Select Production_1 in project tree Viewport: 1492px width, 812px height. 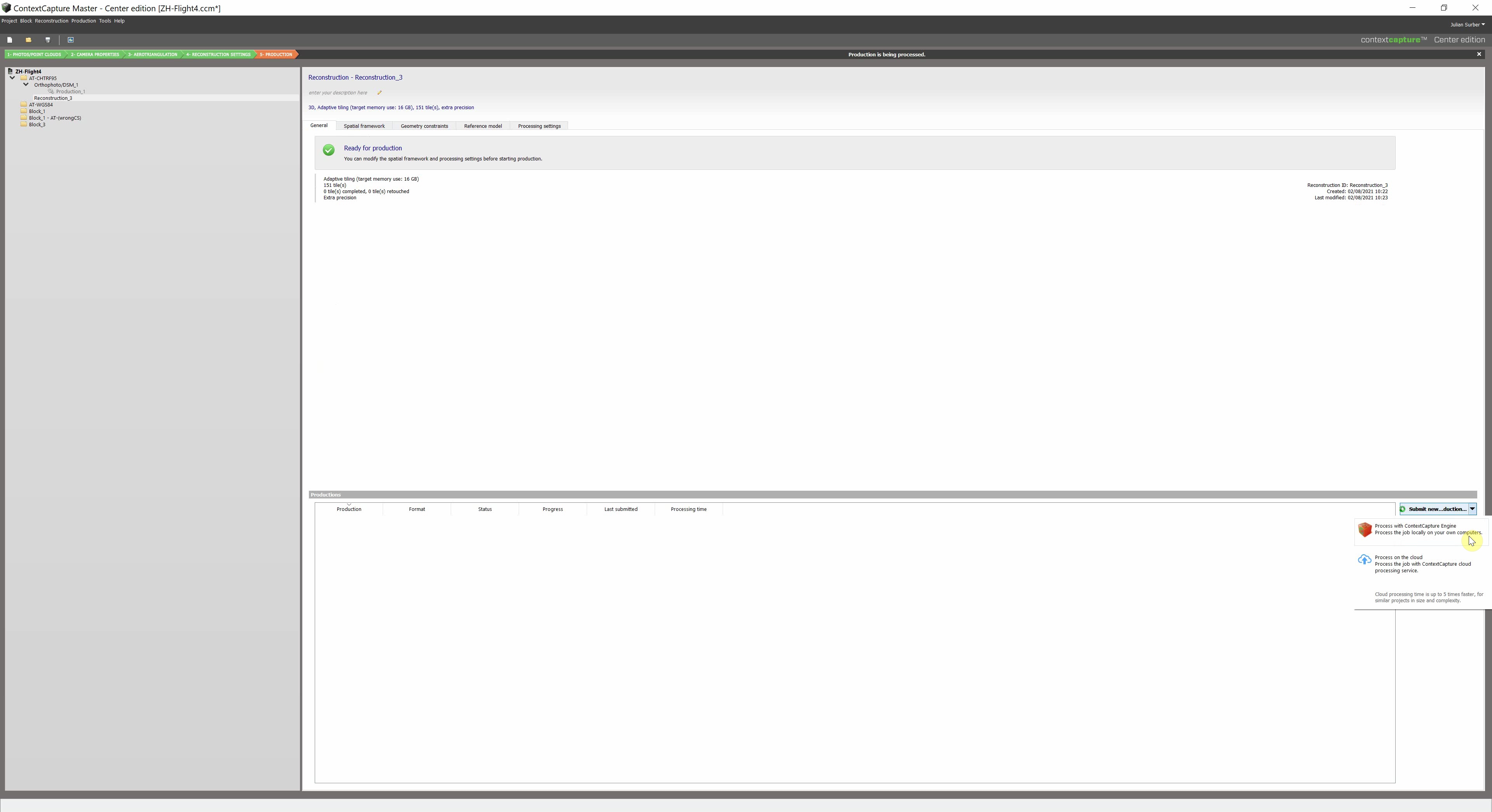click(x=71, y=92)
